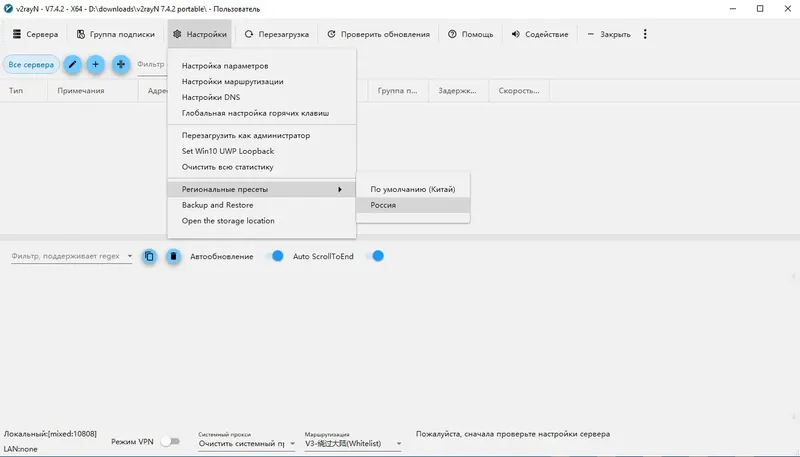This screenshot has width=800, height=457.
Task: Toggle the Auto ScrollToEnd switch
Action: pyautogui.click(x=376, y=256)
